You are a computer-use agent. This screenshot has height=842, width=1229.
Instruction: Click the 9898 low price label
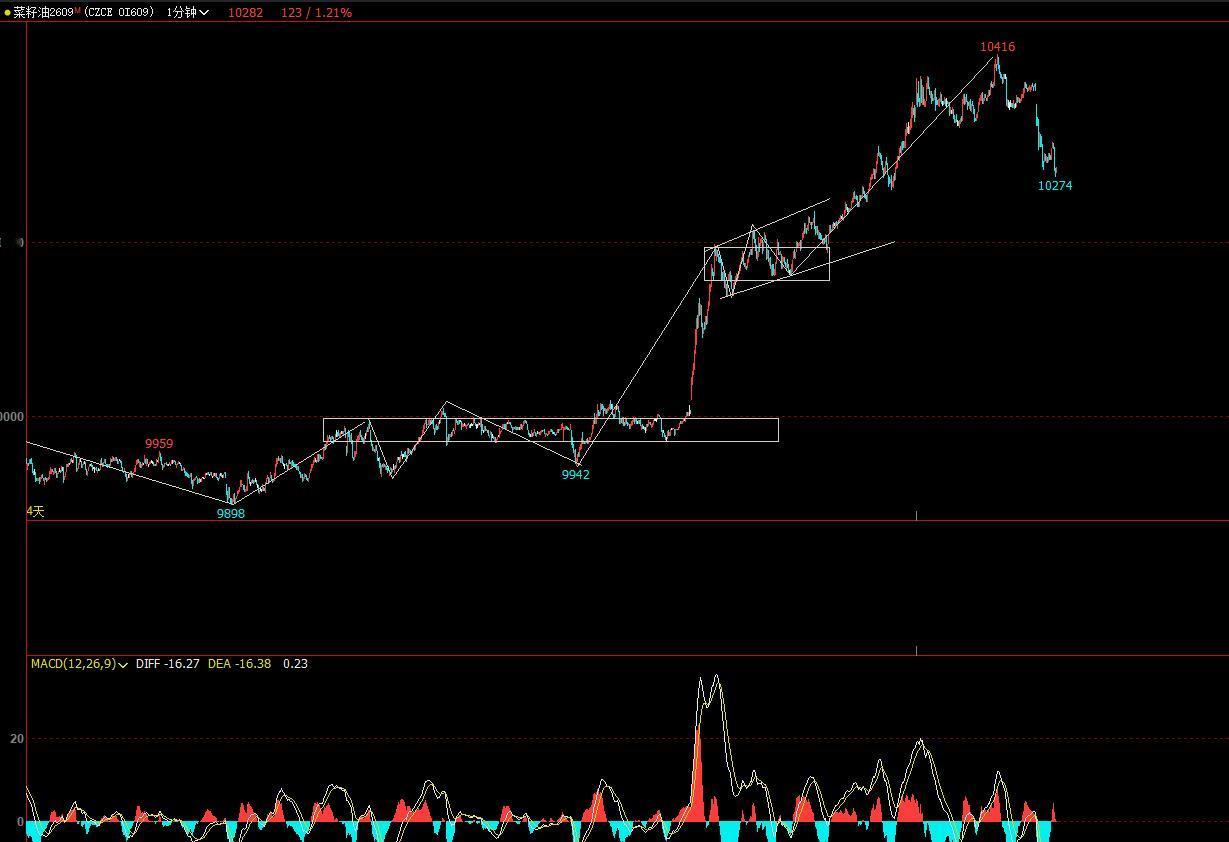coord(231,514)
